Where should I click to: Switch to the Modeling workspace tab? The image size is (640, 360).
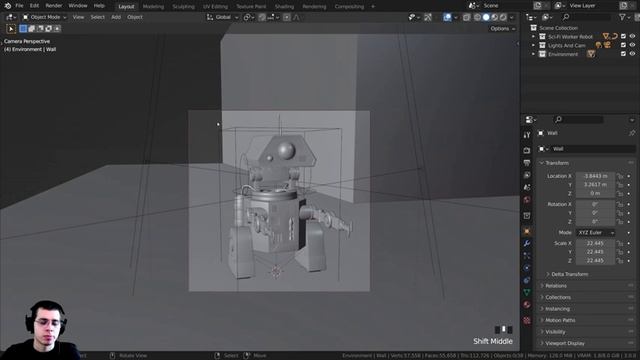[153, 7]
